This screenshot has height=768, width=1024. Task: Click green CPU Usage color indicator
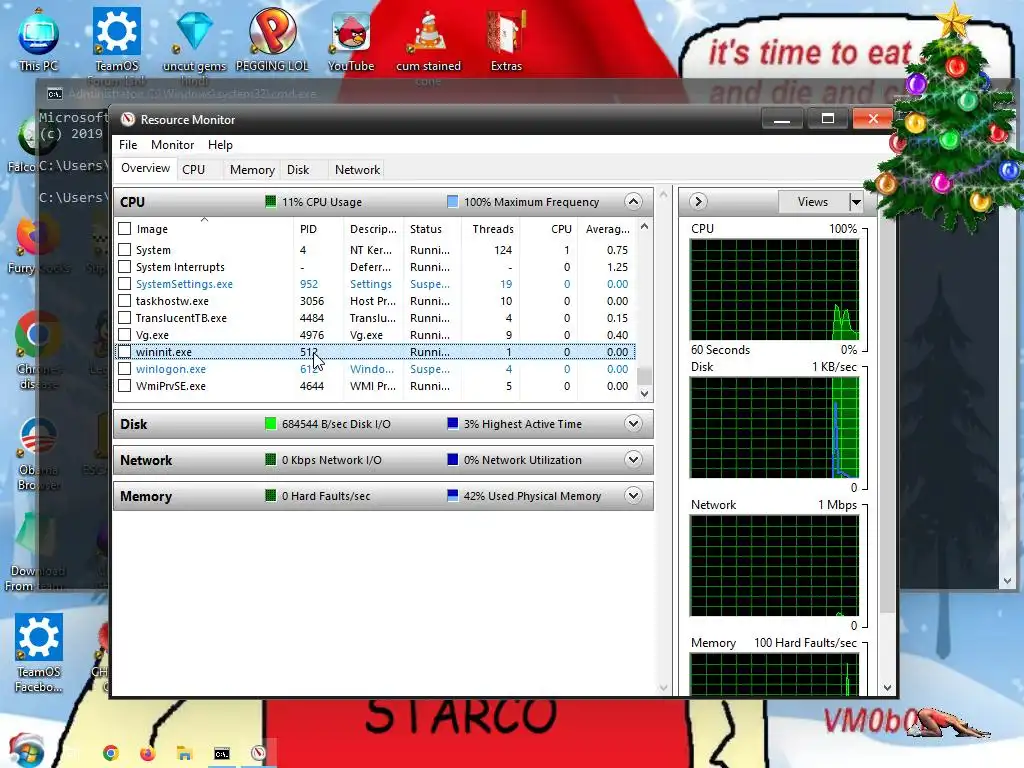point(270,201)
